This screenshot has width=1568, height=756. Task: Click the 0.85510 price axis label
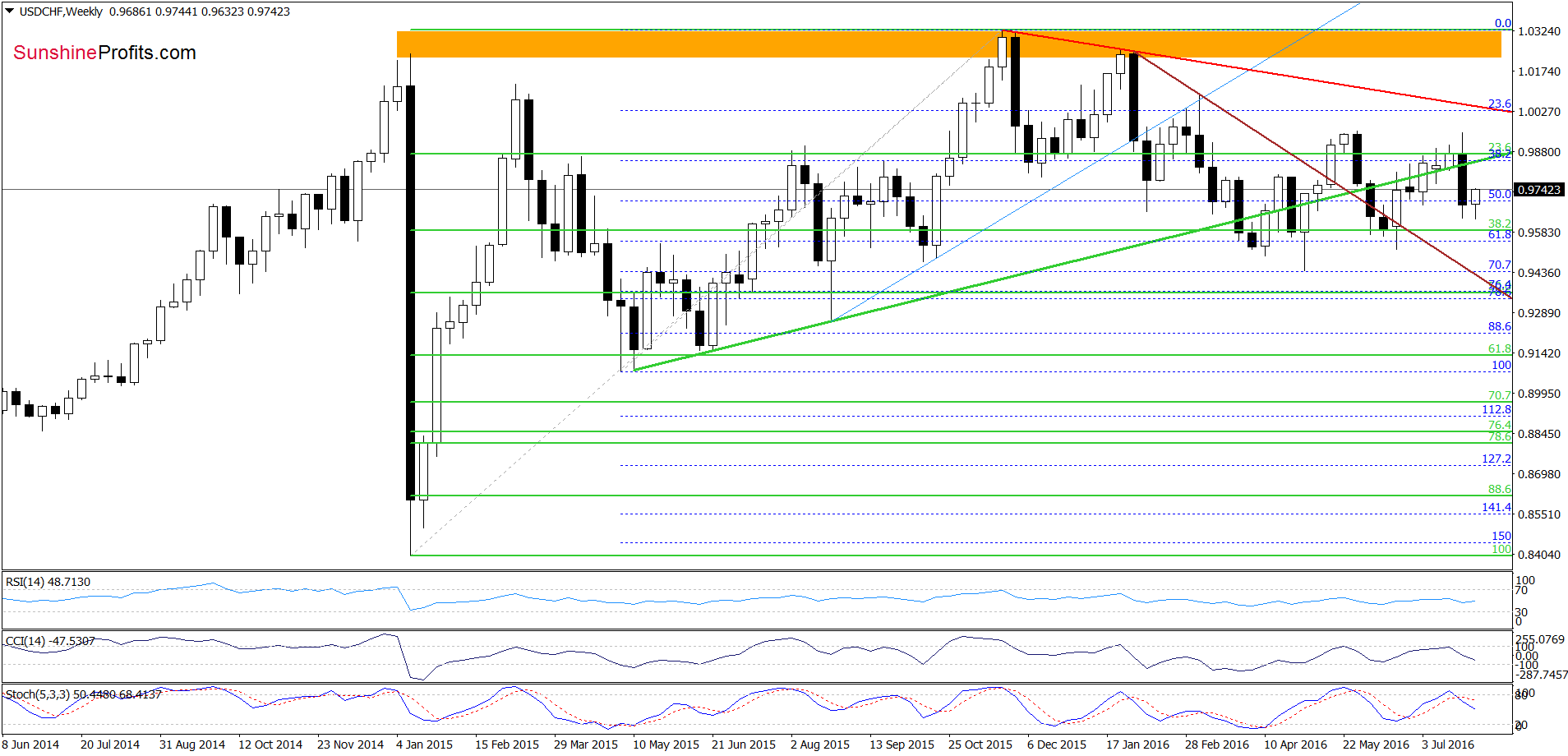coord(1538,514)
